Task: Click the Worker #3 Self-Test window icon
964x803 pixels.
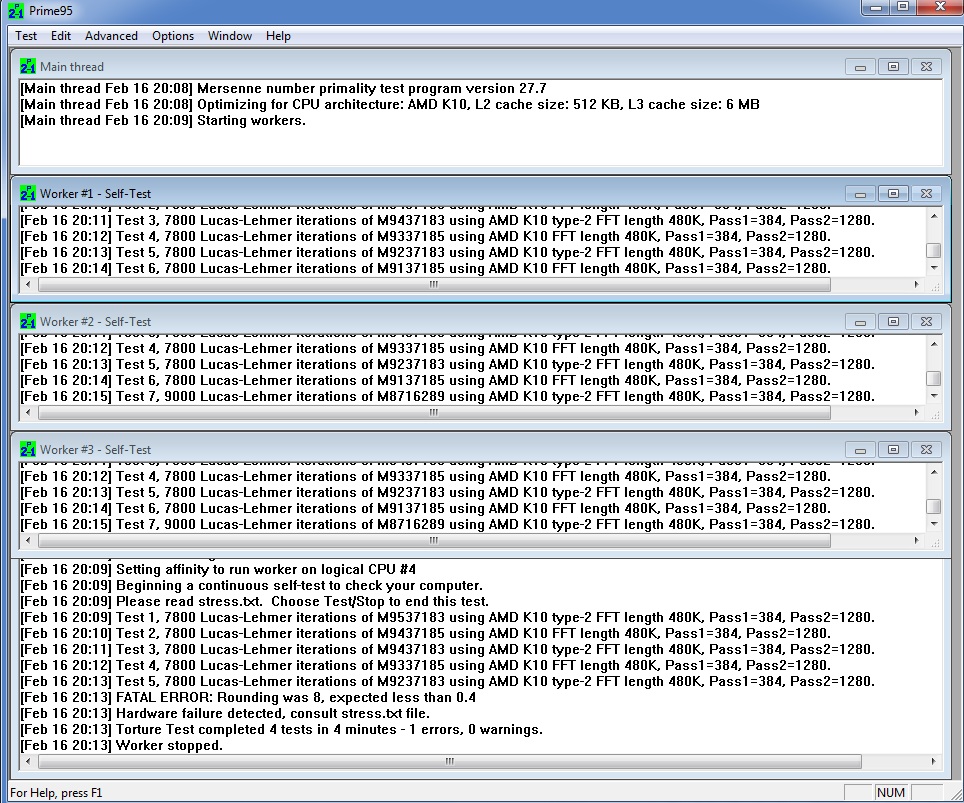Action: coord(28,449)
